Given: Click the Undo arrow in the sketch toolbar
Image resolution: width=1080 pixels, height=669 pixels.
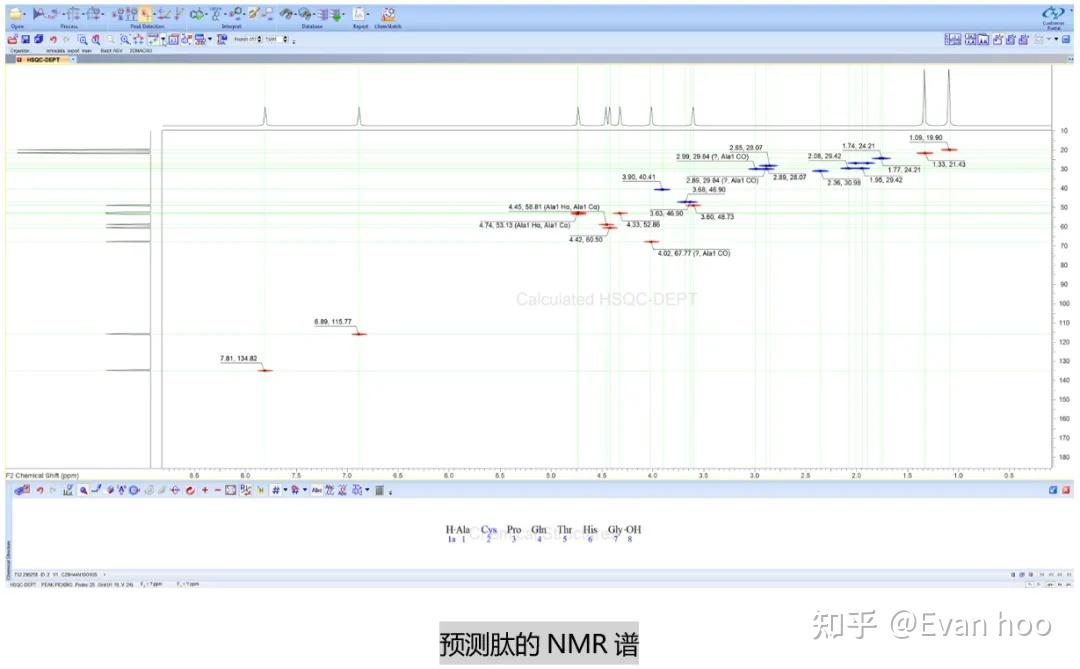Looking at the screenshot, I should click(39, 490).
